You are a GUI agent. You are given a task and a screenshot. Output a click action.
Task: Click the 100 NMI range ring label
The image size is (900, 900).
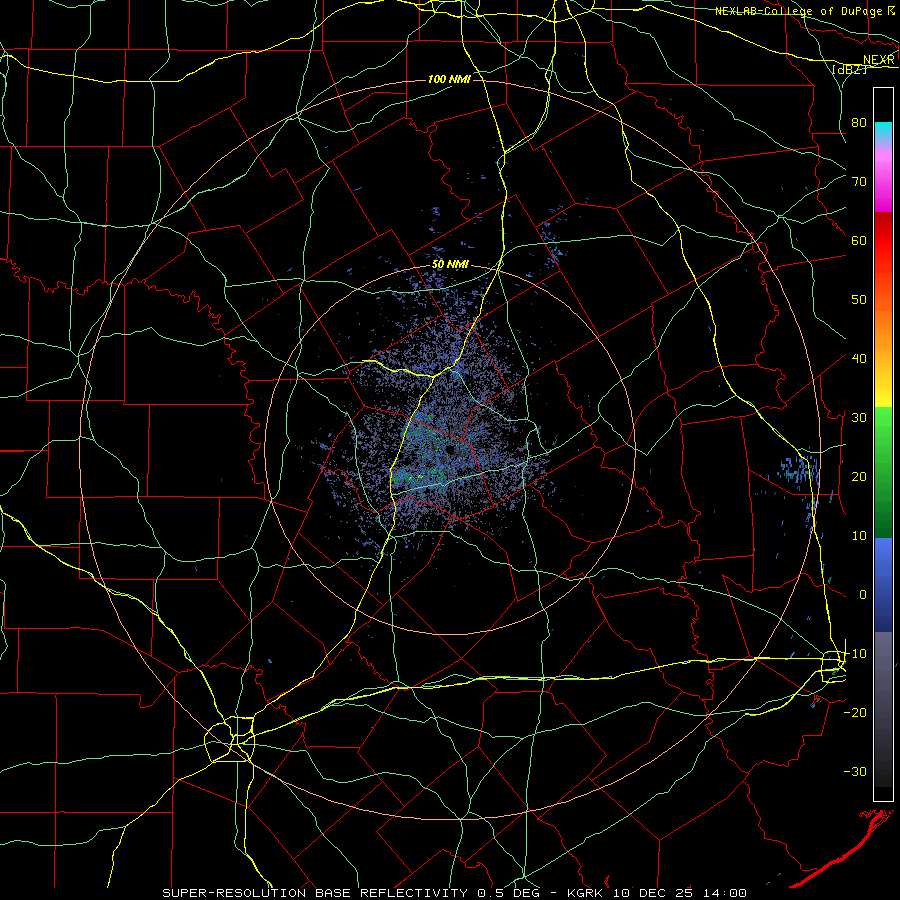point(449,79)
